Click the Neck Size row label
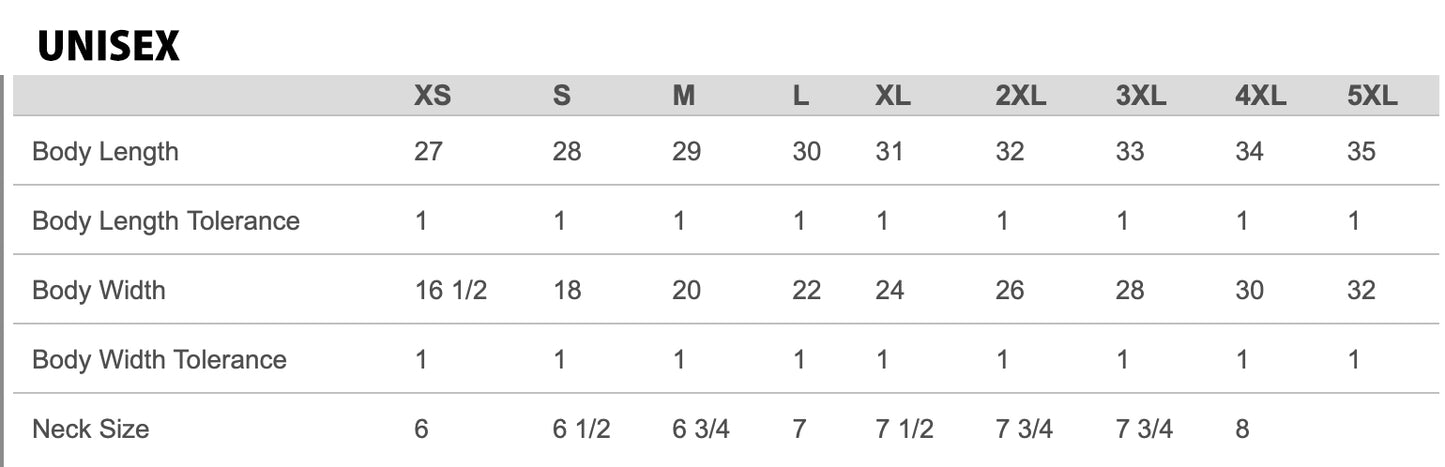 (x=90, y=429)
